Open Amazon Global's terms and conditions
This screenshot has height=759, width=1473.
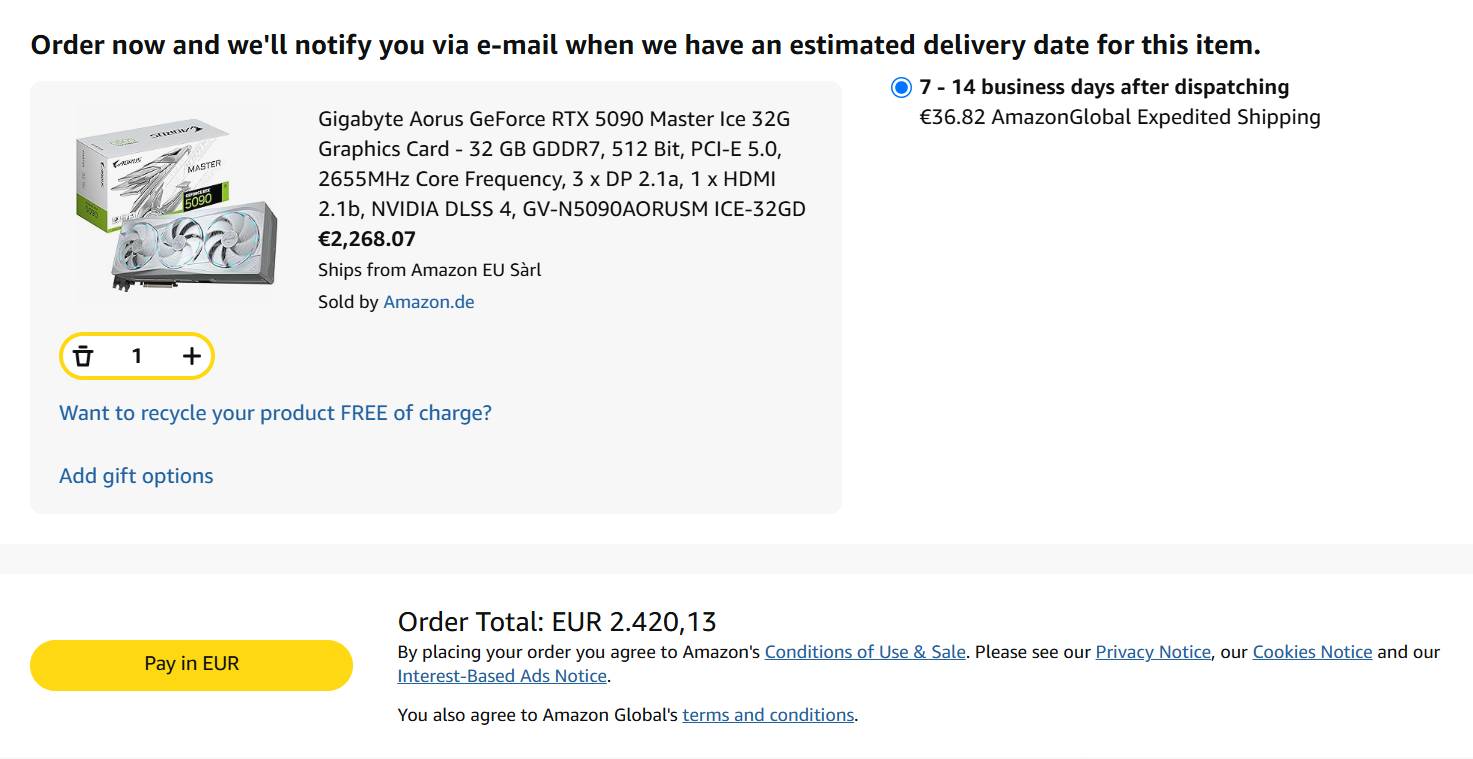pyautogui.click(x=768, y=715)
